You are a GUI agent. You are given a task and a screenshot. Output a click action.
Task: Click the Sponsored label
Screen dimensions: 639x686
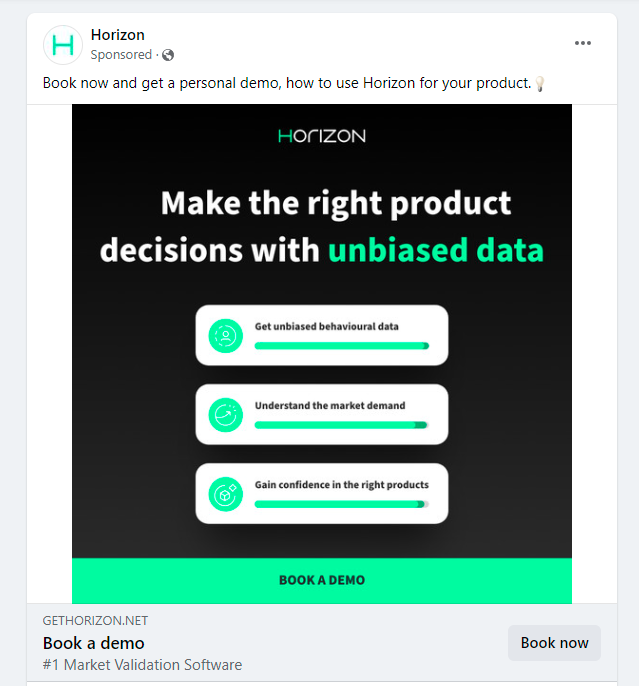tap(121, 55)
